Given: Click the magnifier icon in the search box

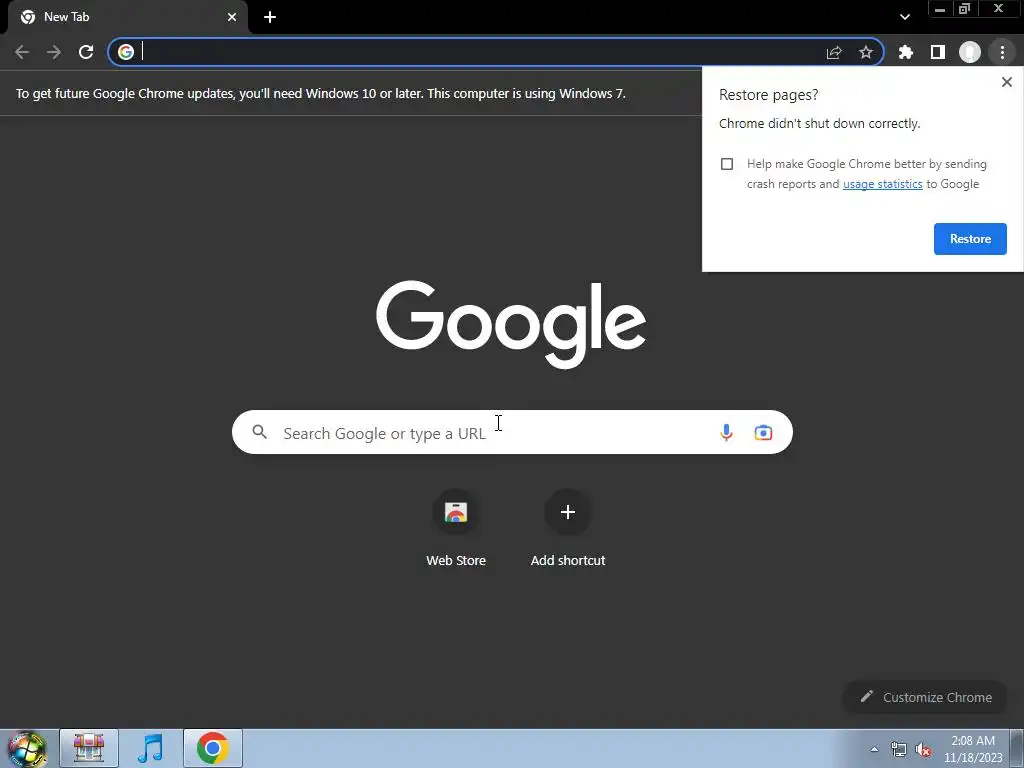Looking at the screenshot, I should coord(259,432).
